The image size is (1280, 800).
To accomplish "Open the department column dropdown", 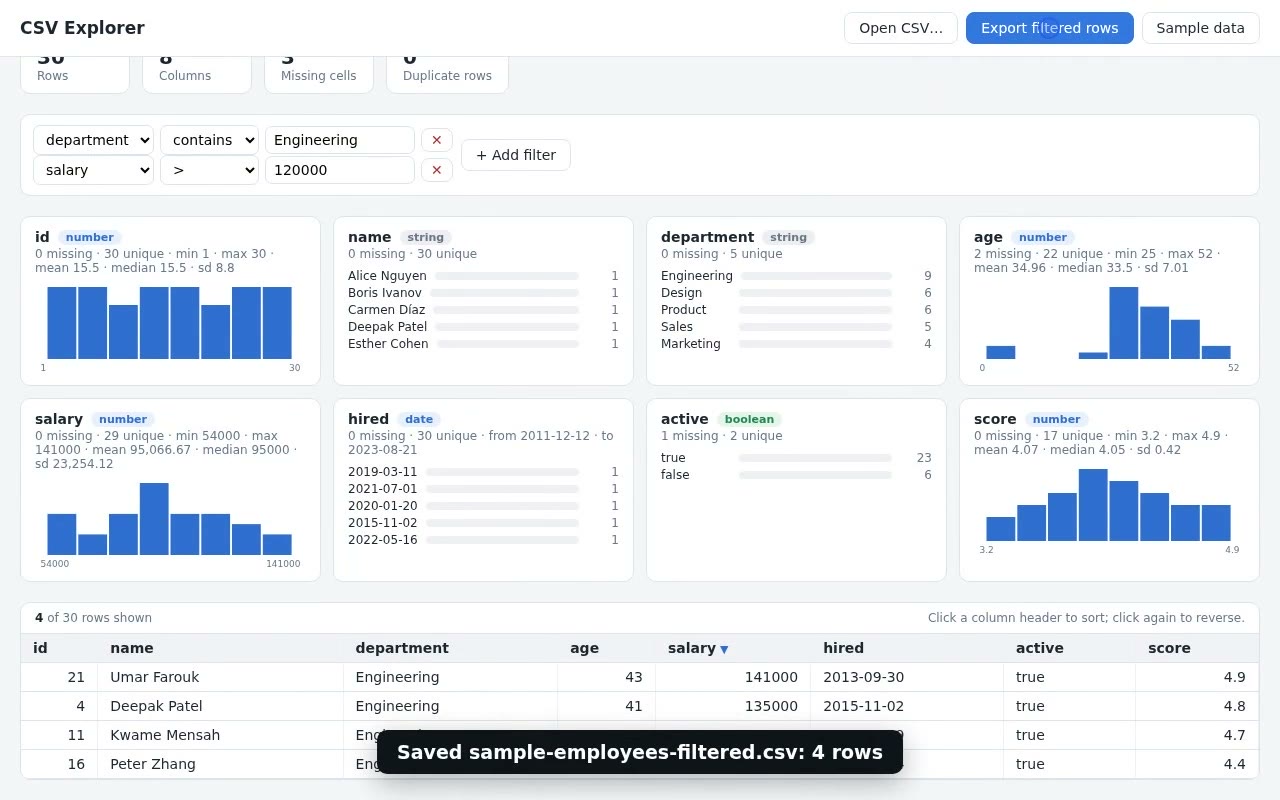I will pos(93,140).
